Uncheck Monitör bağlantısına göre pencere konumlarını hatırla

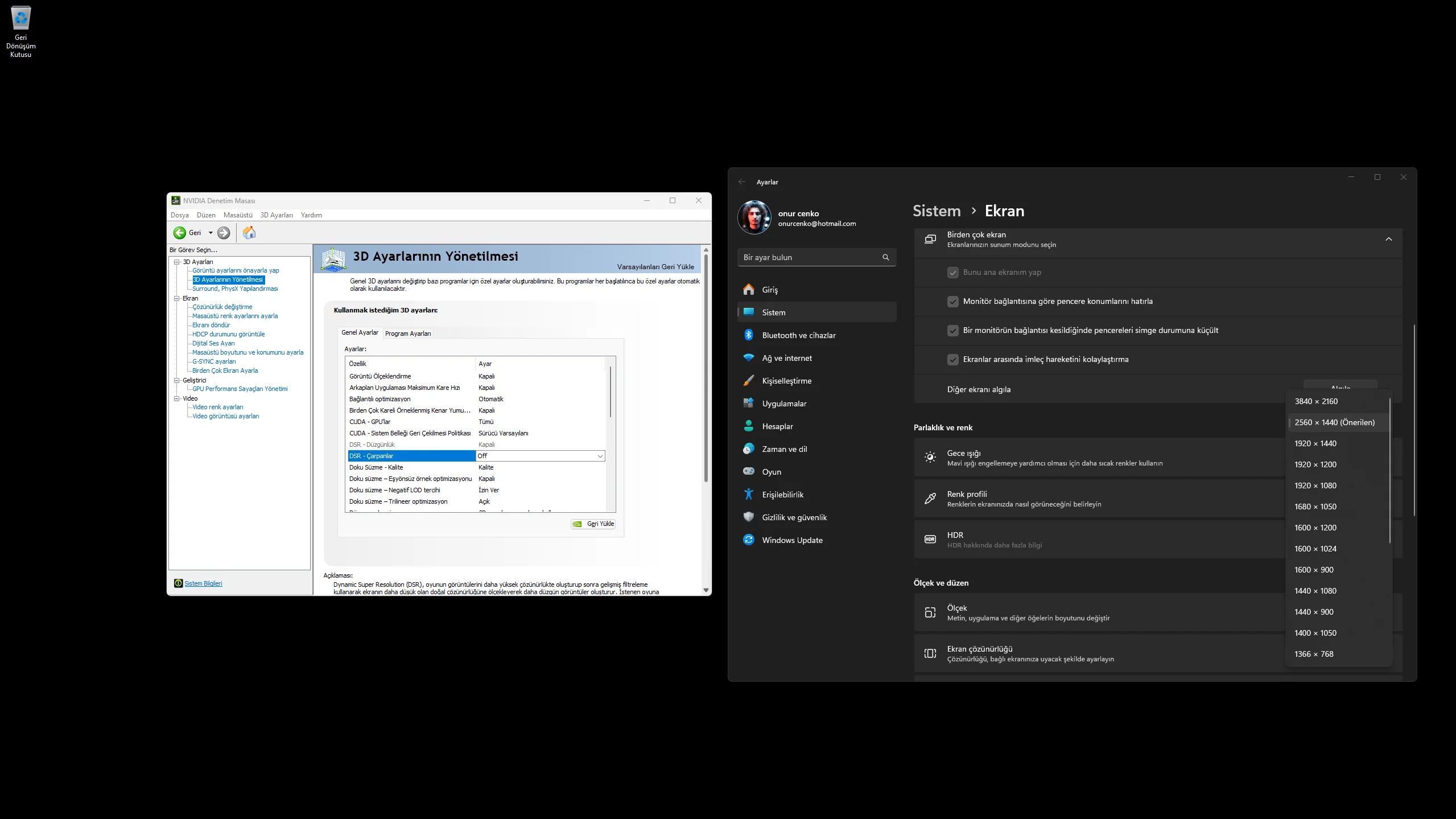click(x=952, y=302)
